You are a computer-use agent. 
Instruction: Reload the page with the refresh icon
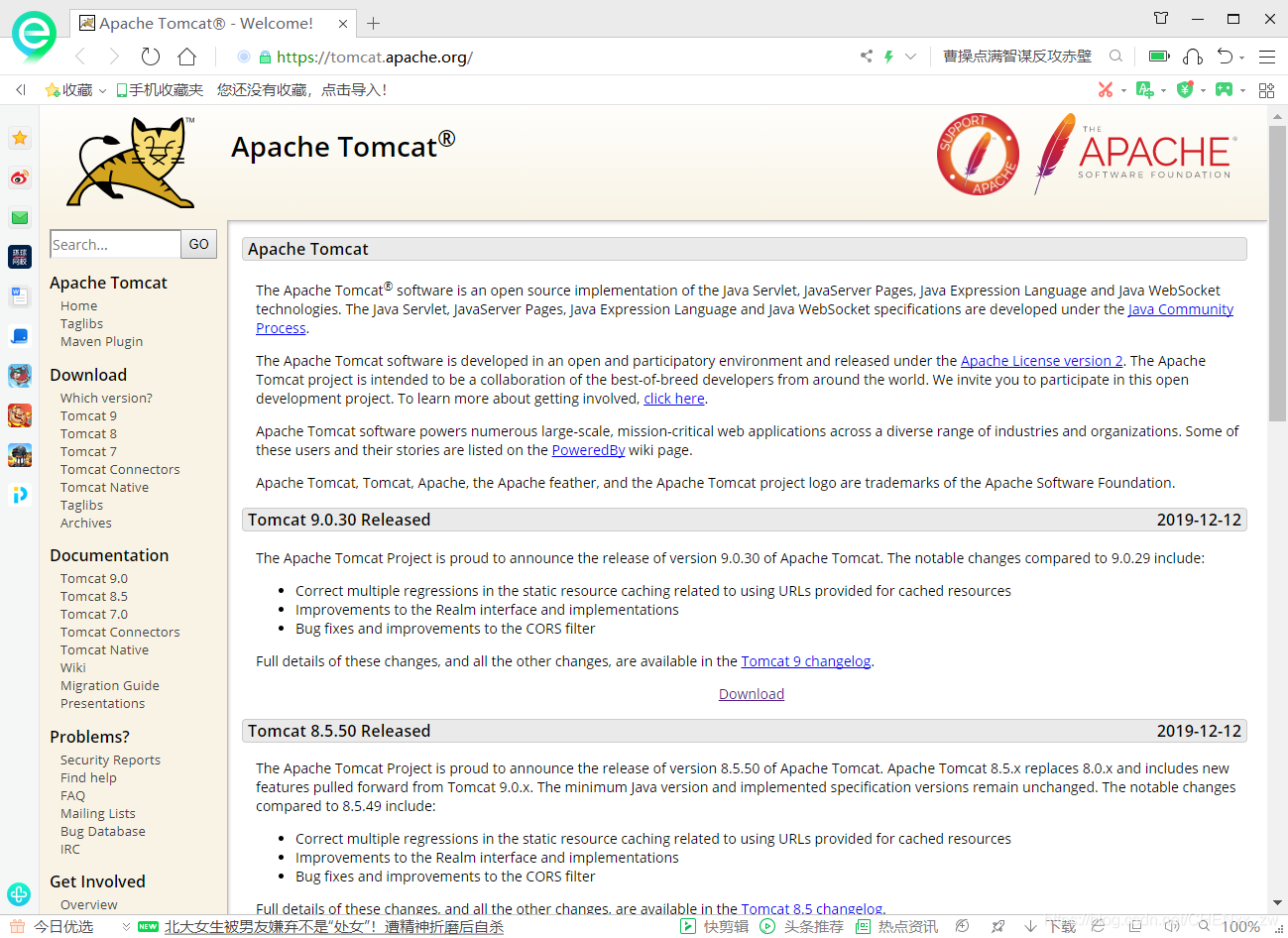[151, 57]
